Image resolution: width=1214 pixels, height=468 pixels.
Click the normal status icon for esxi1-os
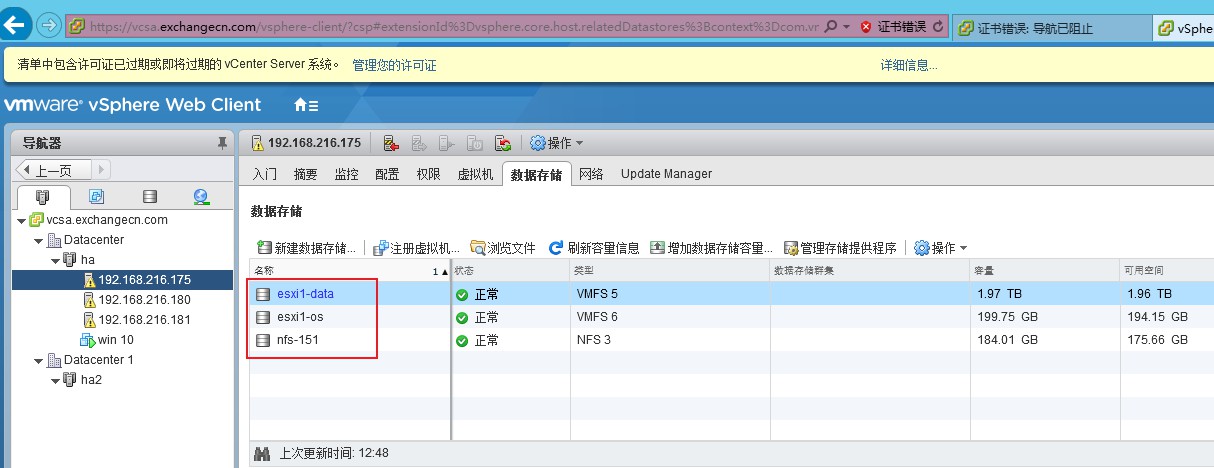[x=462, y=318]
